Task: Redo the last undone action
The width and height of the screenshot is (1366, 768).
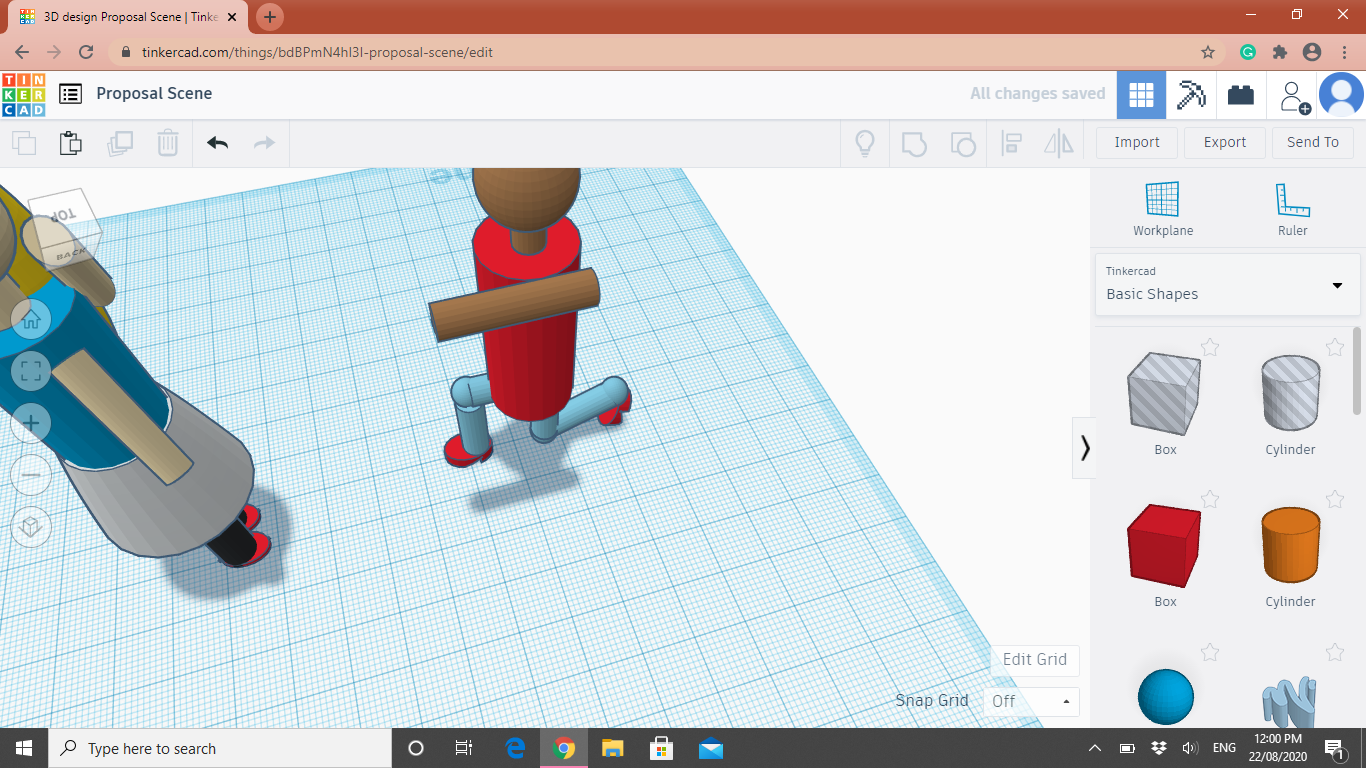Action: [264, 143]
